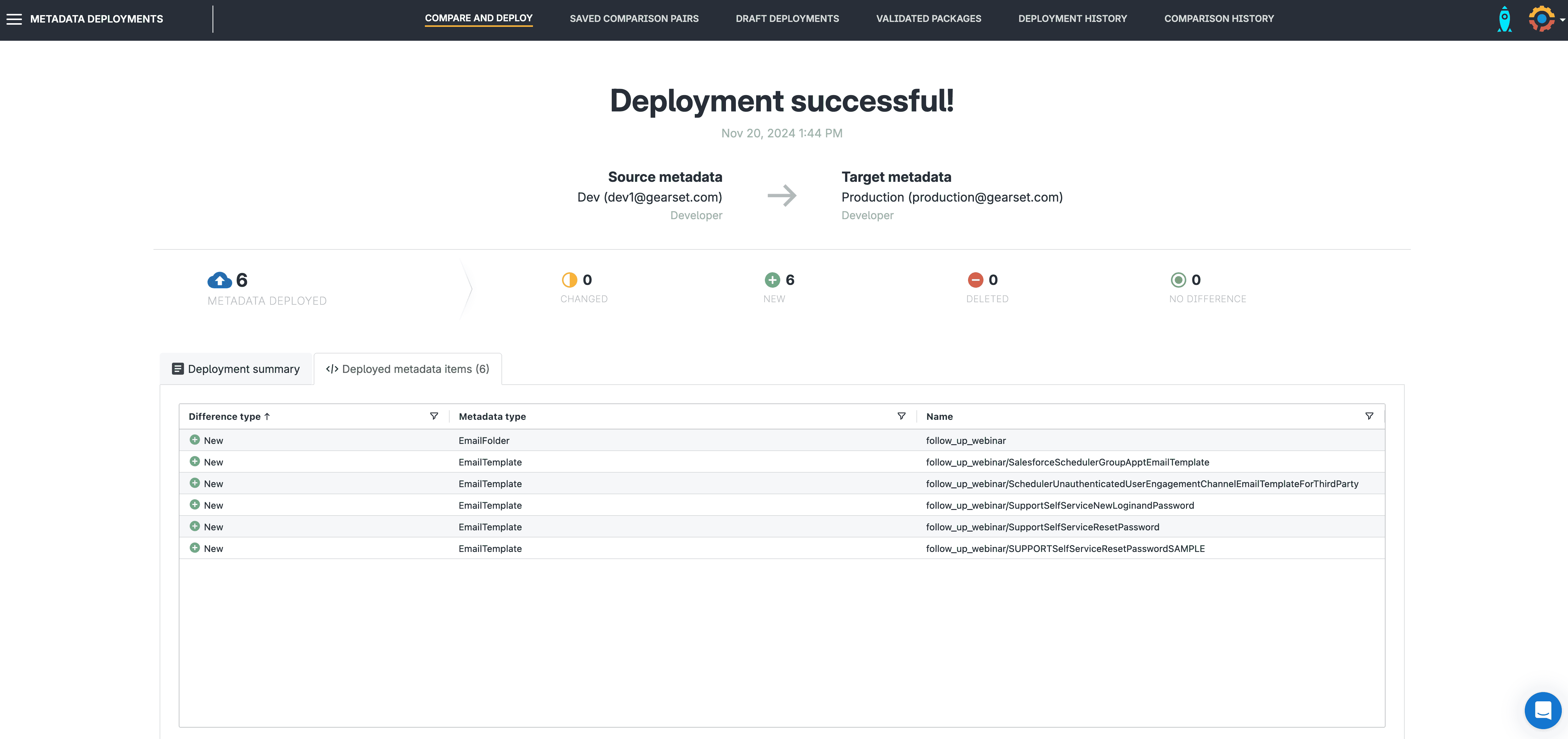Open filter for Name column
Viewport: 1568px width, 739px height.
click(x=1369, y=416)
